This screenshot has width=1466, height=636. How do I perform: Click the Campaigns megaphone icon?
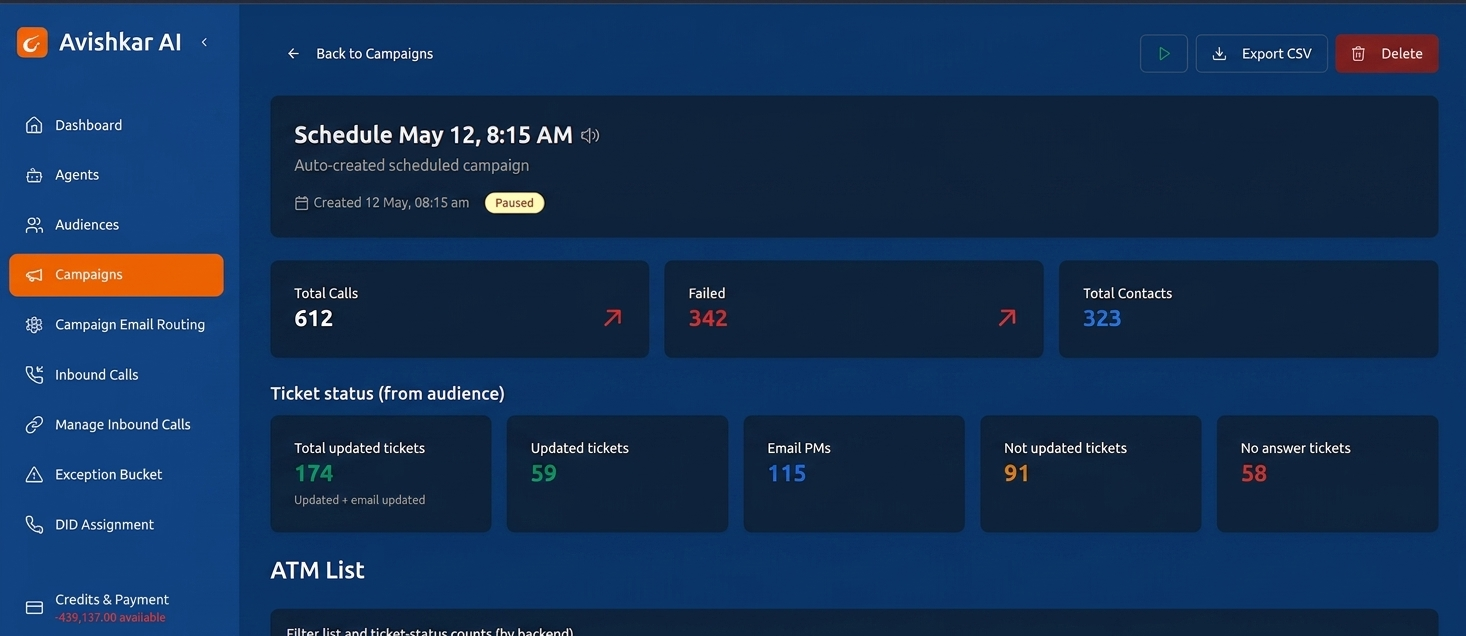pyautogui.click(x=34, y=275)
